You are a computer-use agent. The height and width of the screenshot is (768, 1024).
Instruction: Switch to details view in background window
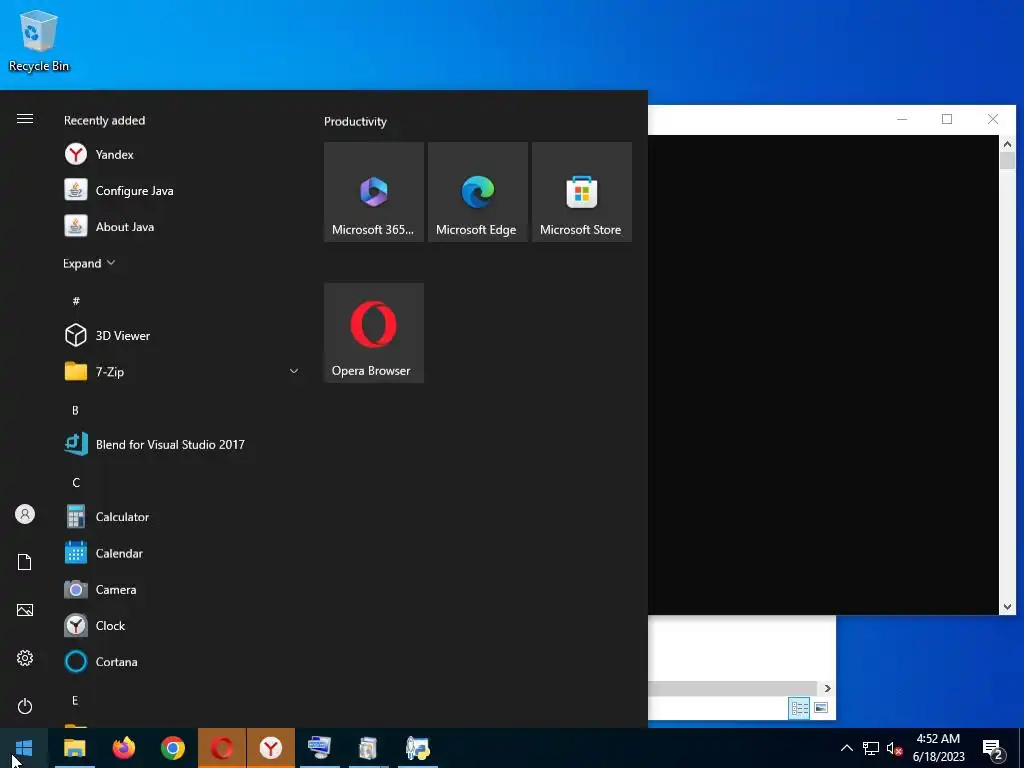[799, 708]
